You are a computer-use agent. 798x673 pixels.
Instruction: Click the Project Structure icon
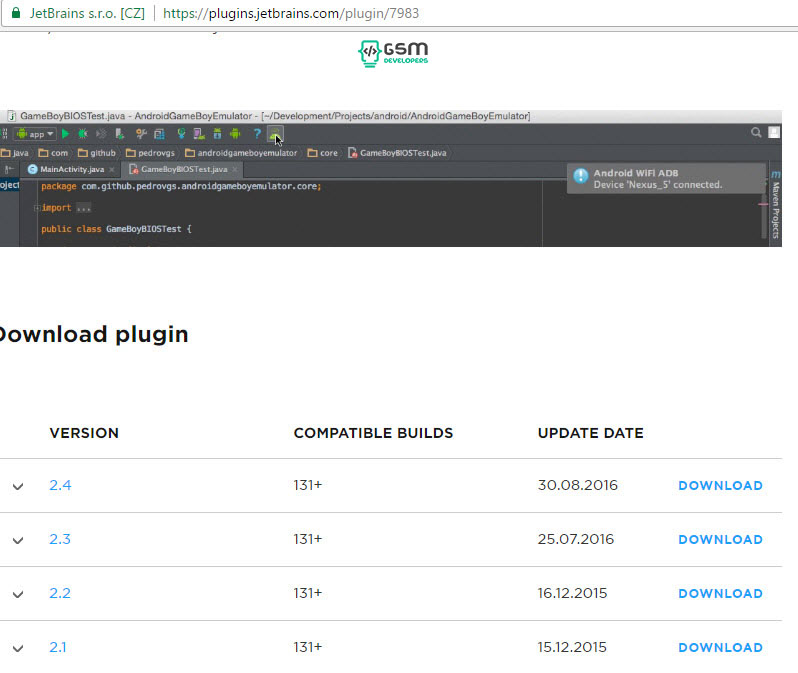click(x=159, y=134)
